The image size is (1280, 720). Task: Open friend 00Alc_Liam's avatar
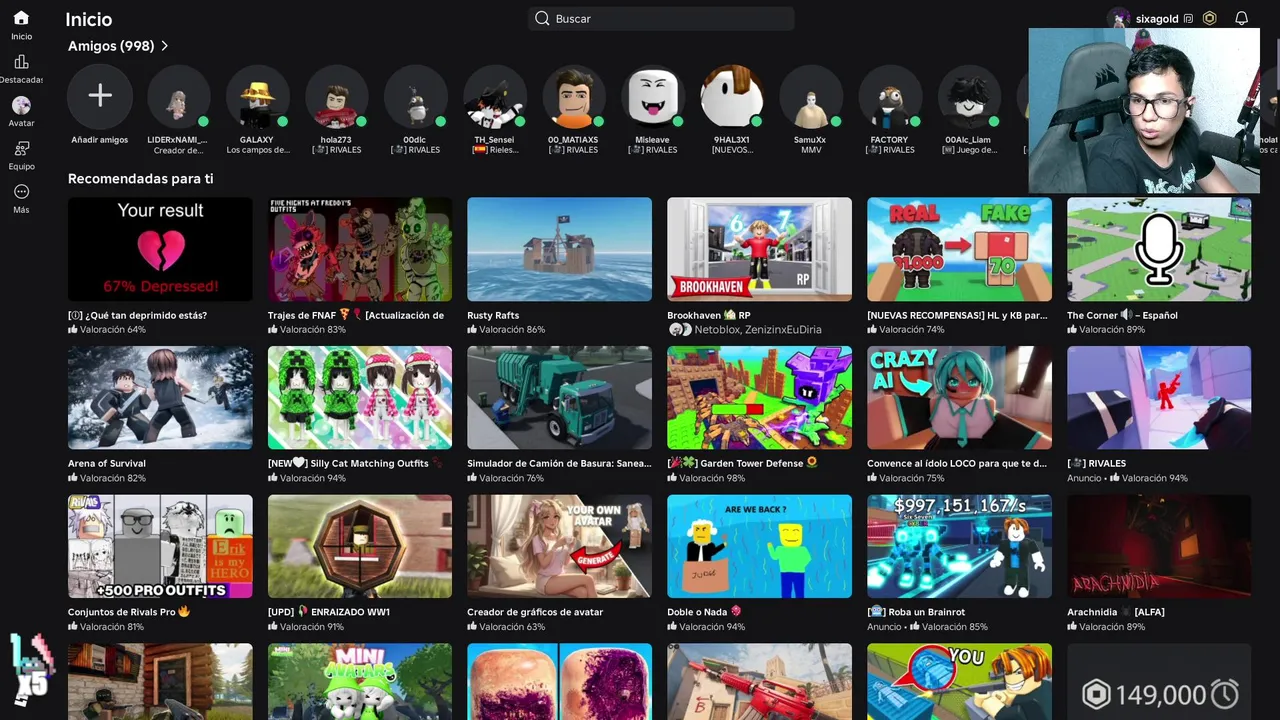pyautogui.click(x=968, y=97)
